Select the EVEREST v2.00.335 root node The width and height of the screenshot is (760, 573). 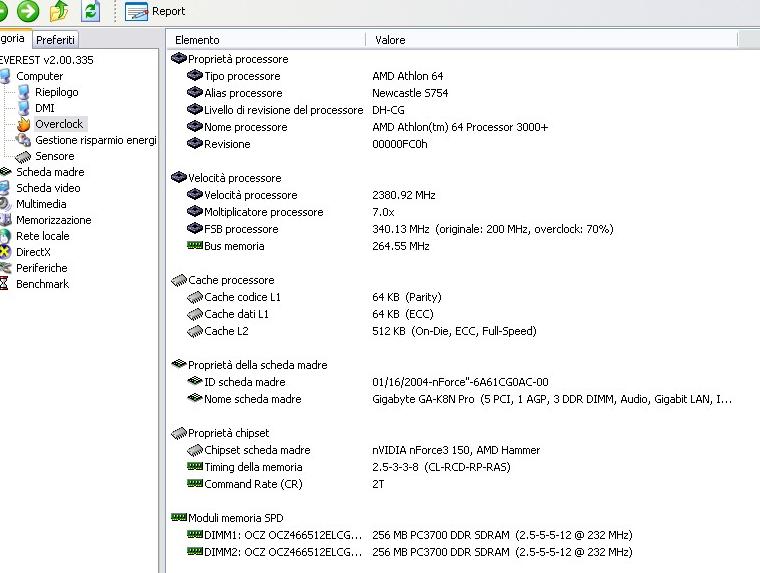coord(47,60)
